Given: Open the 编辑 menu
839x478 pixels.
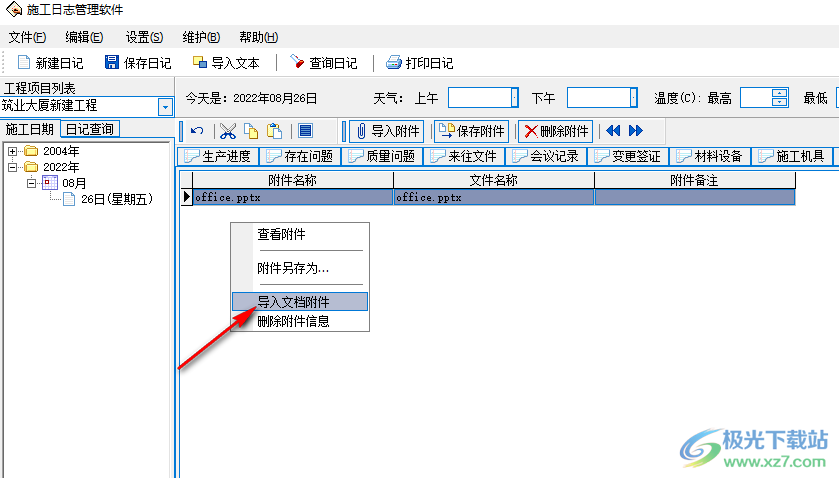Looking at the screenshot, I should 84,37.
